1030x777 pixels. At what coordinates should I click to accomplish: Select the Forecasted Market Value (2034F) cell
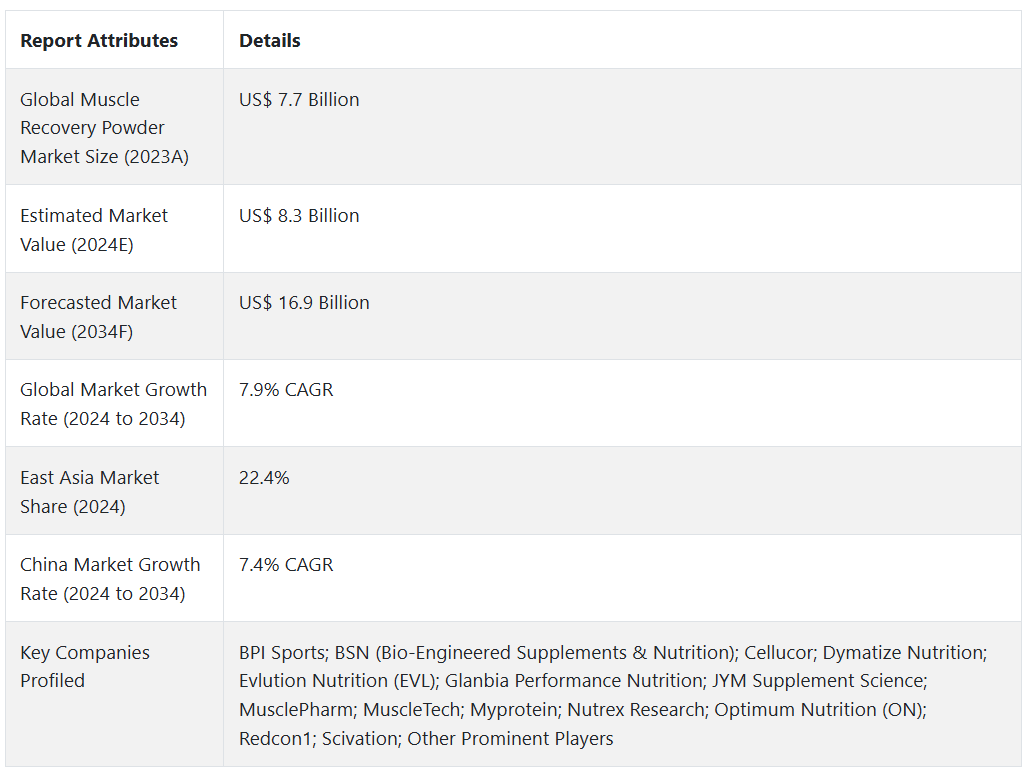[x=98, y=317]
